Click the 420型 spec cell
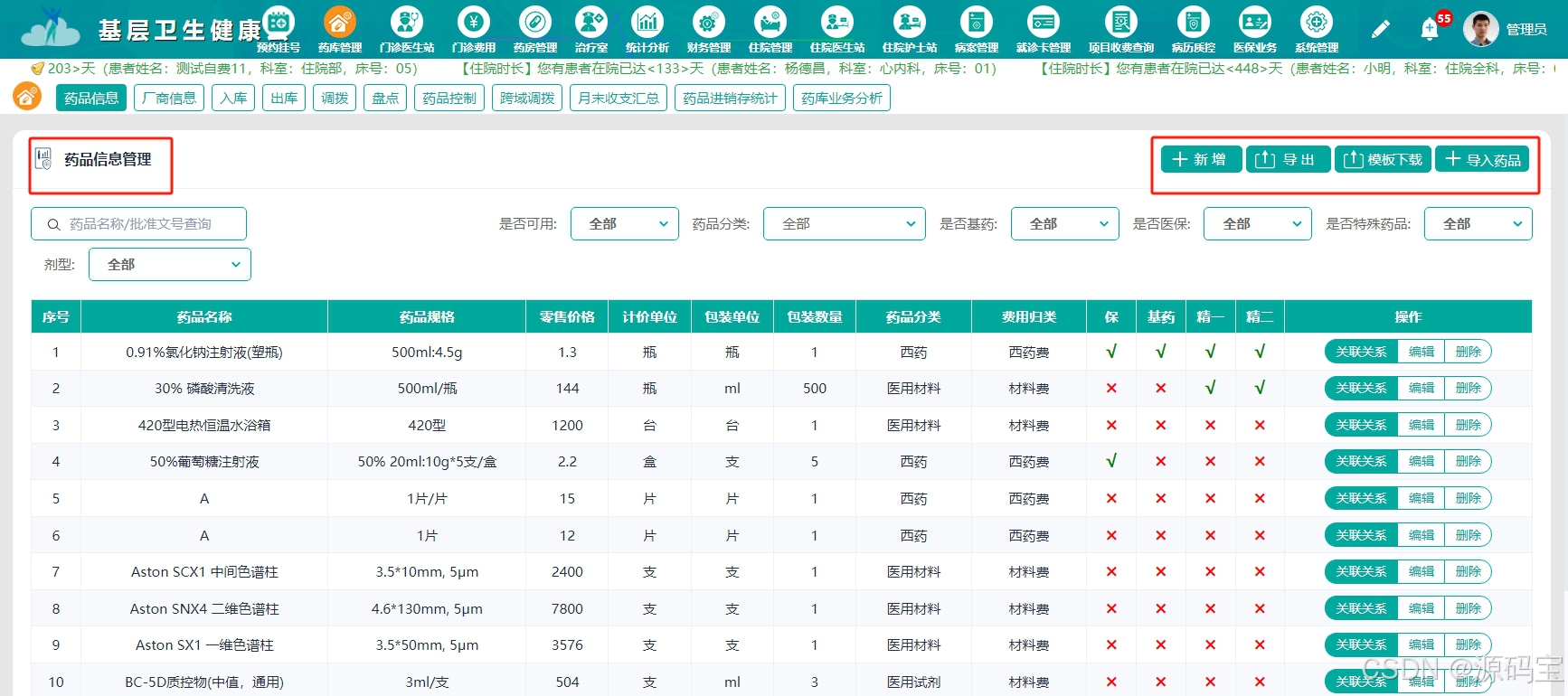Screen dimensions: 1568x696 pyautogui.click(x=427, y=426)
